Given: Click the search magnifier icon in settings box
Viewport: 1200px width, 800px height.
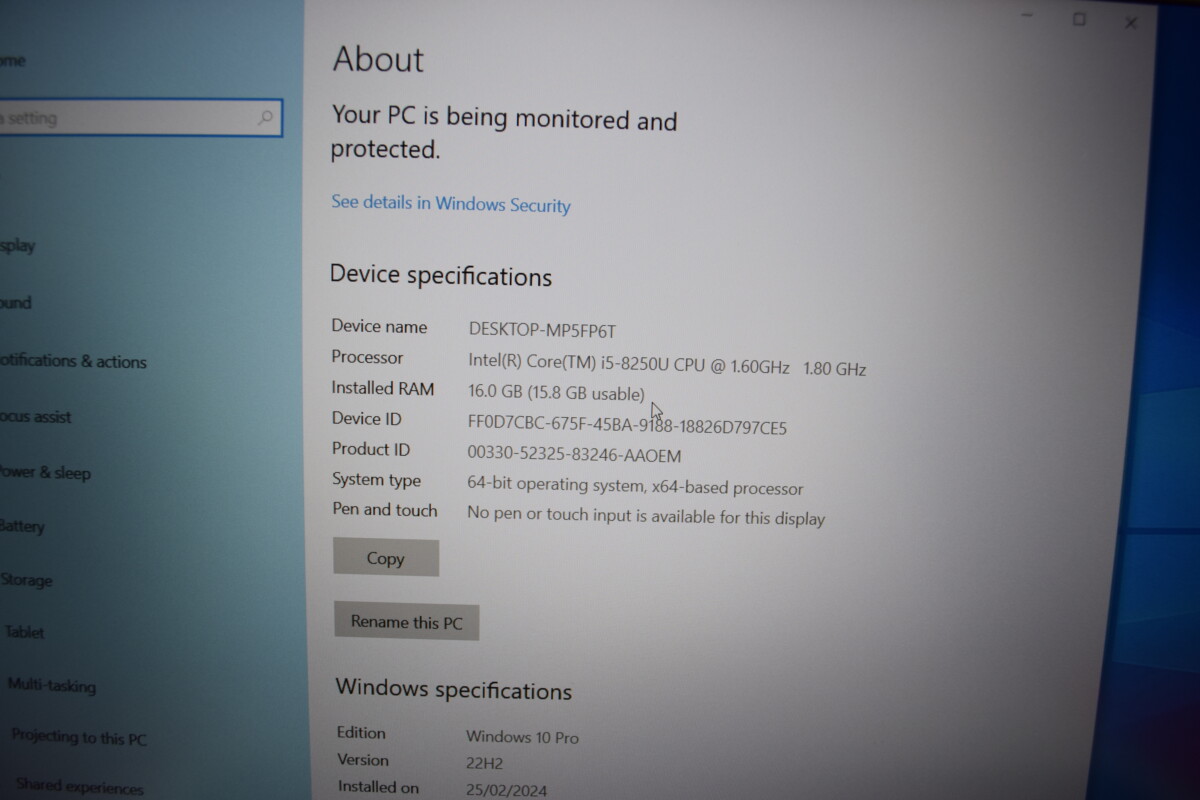Looking at the screenshot, I should 265,118.
